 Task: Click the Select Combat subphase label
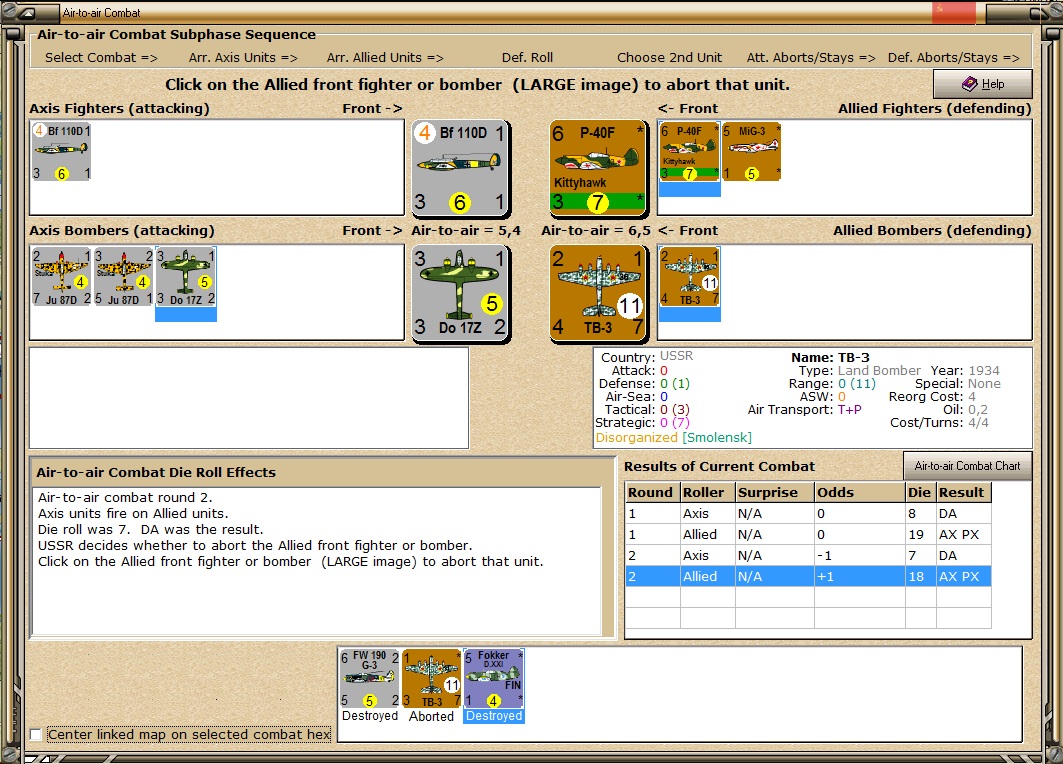(101, 58)
